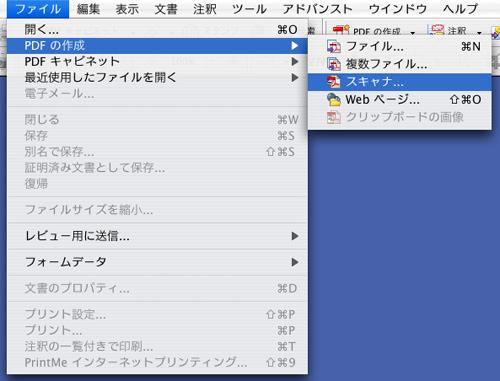Viewport: 500px width, 381px height.
Task: Click the 注釈 toolbar comment icon
Action: (x=436, y=30)
